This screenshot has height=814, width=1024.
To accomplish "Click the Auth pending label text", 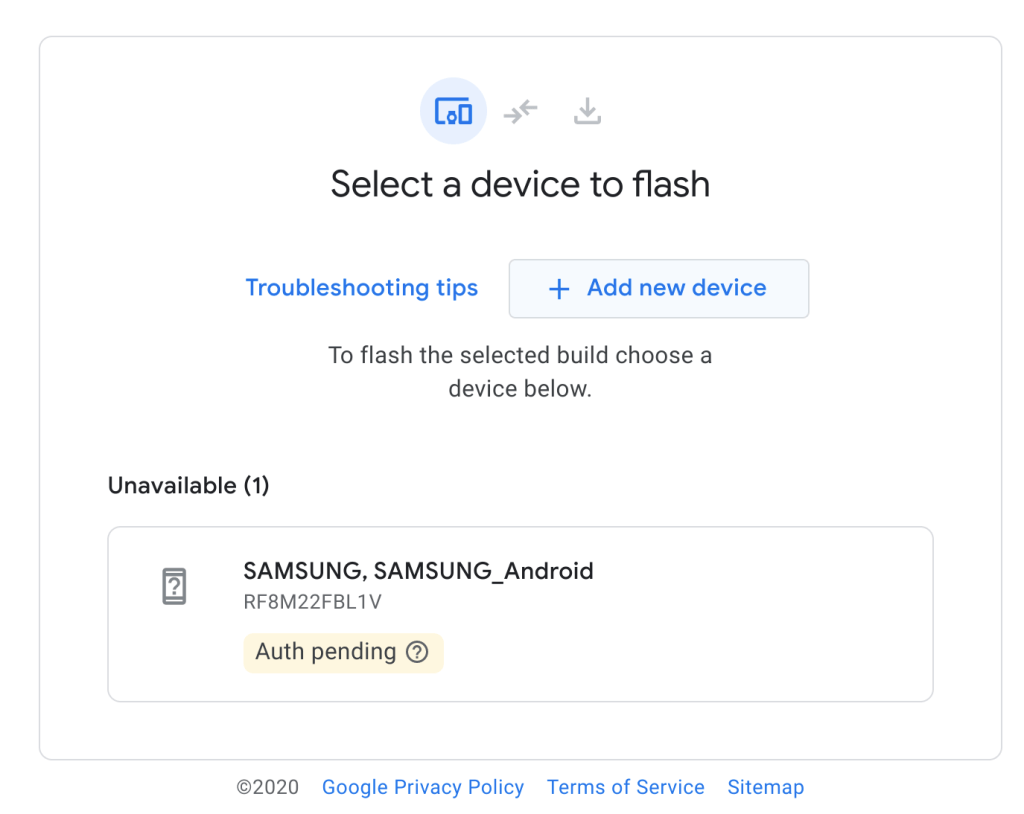I will click(326, 652).
